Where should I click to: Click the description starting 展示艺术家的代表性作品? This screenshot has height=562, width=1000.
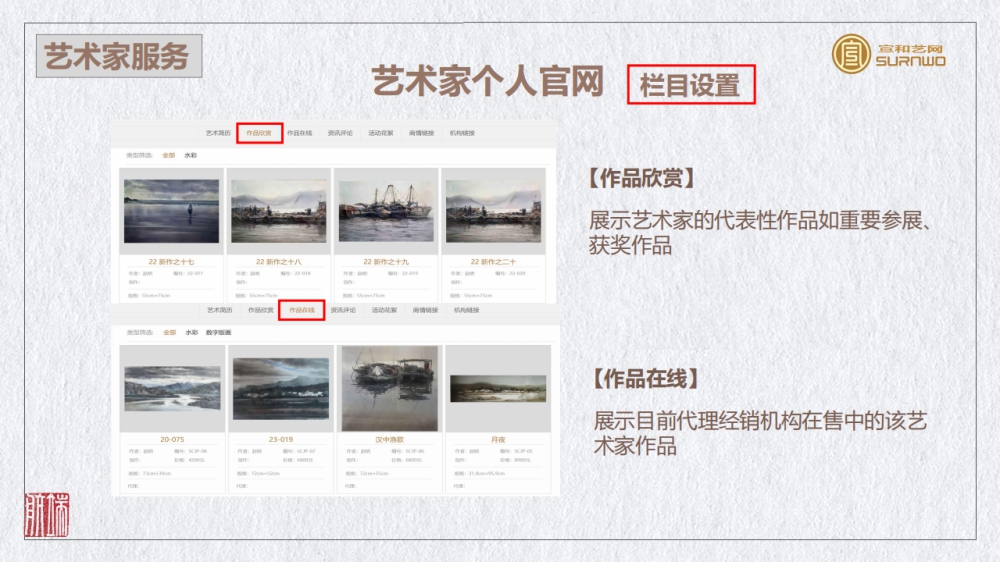(760, 233)
